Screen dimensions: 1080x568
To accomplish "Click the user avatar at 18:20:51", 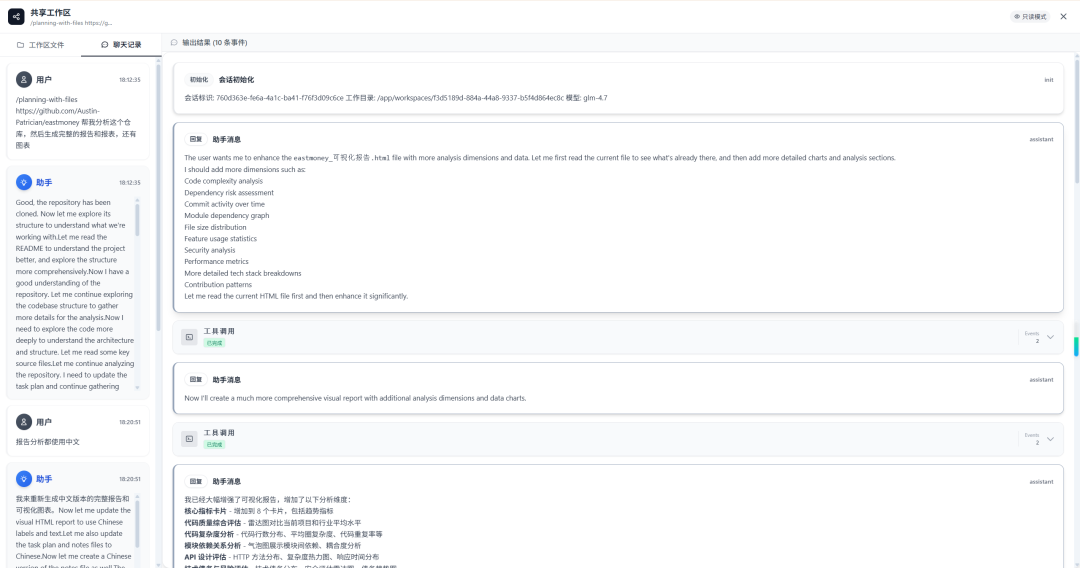I will [x=24, y=422].
